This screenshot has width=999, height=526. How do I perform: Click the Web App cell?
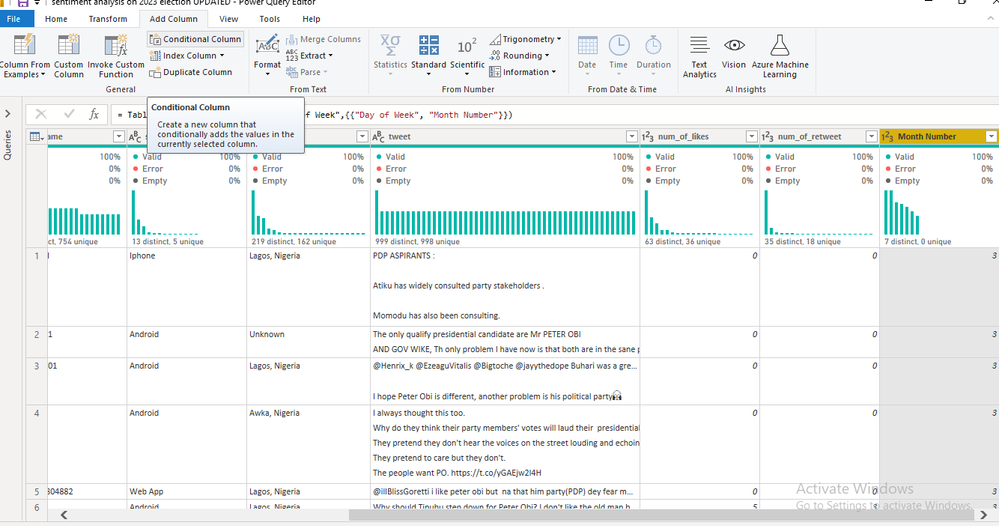coord(187,492)
